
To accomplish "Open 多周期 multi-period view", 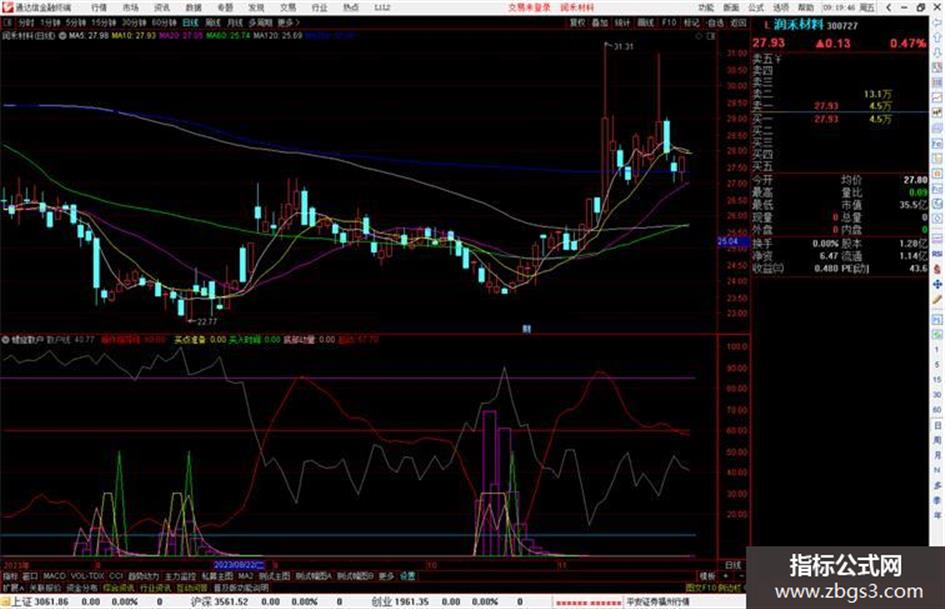I will [260, 22].
